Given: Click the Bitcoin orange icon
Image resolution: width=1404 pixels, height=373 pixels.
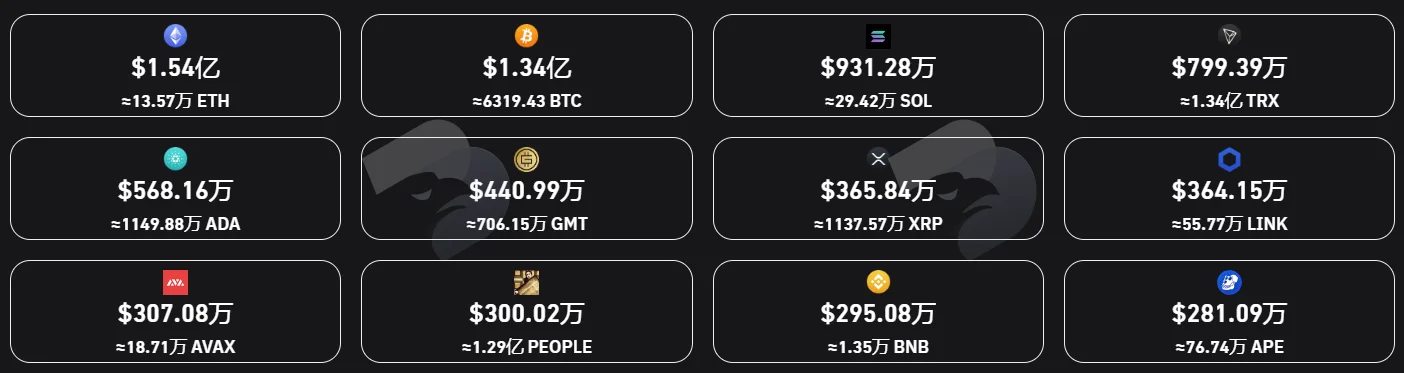Looking at the screenshot, I should [x=526, y=36].
